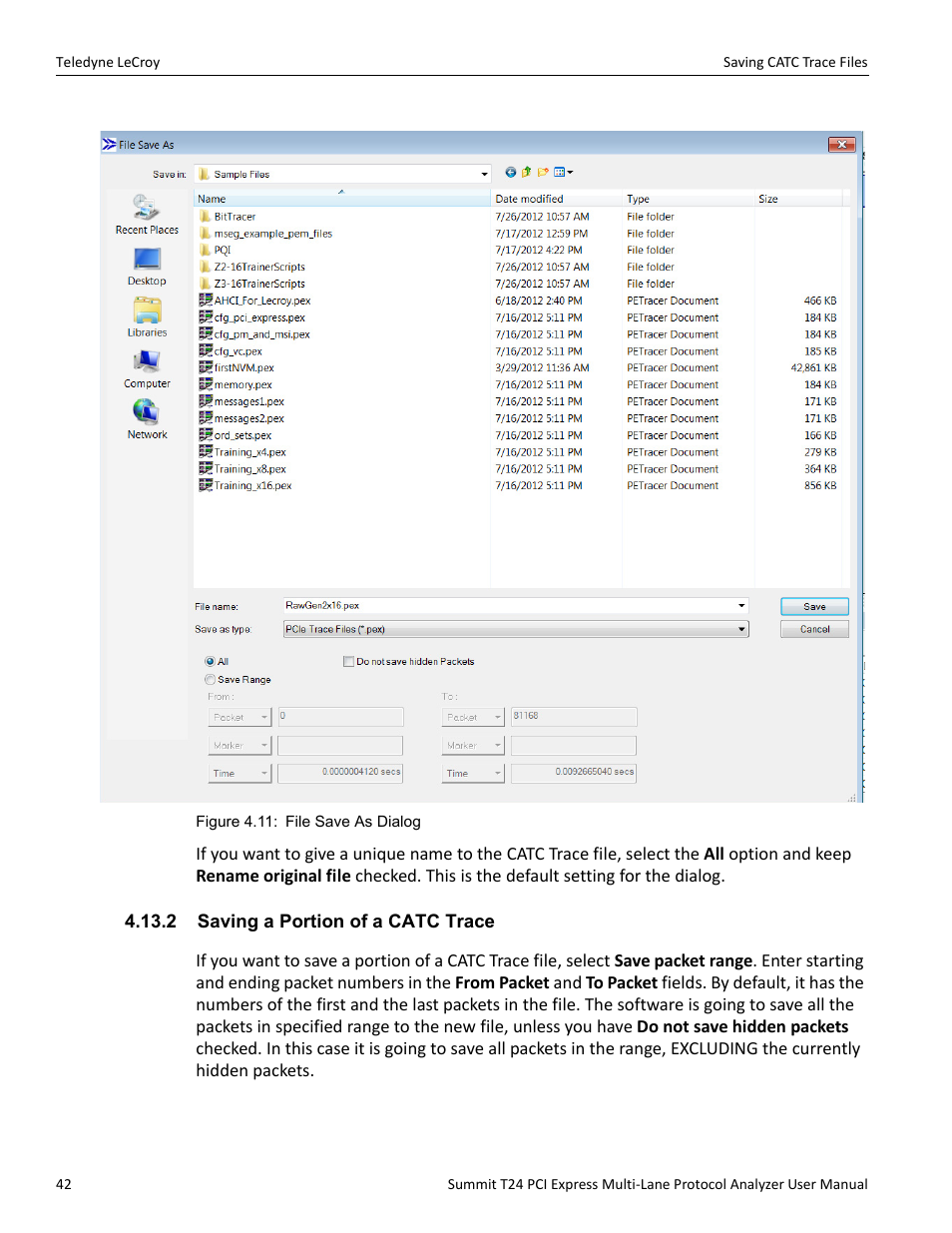Click the Up One Level folder icon
Screen dimensions: 952x1233
[x=525, y=172]
